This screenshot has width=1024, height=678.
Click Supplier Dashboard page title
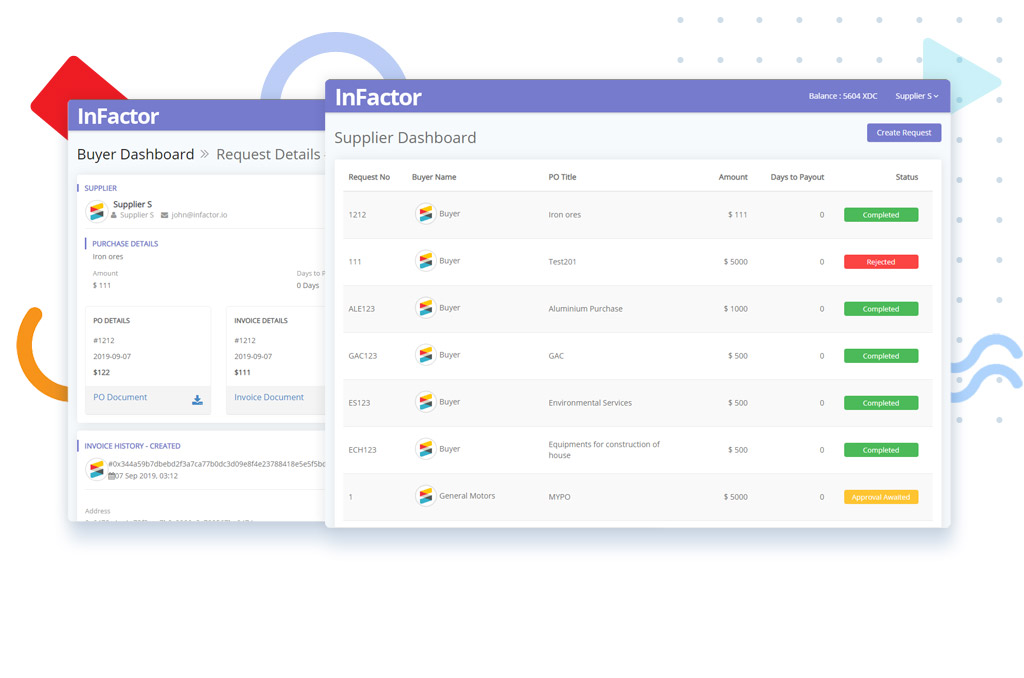(x=405, y=138)
